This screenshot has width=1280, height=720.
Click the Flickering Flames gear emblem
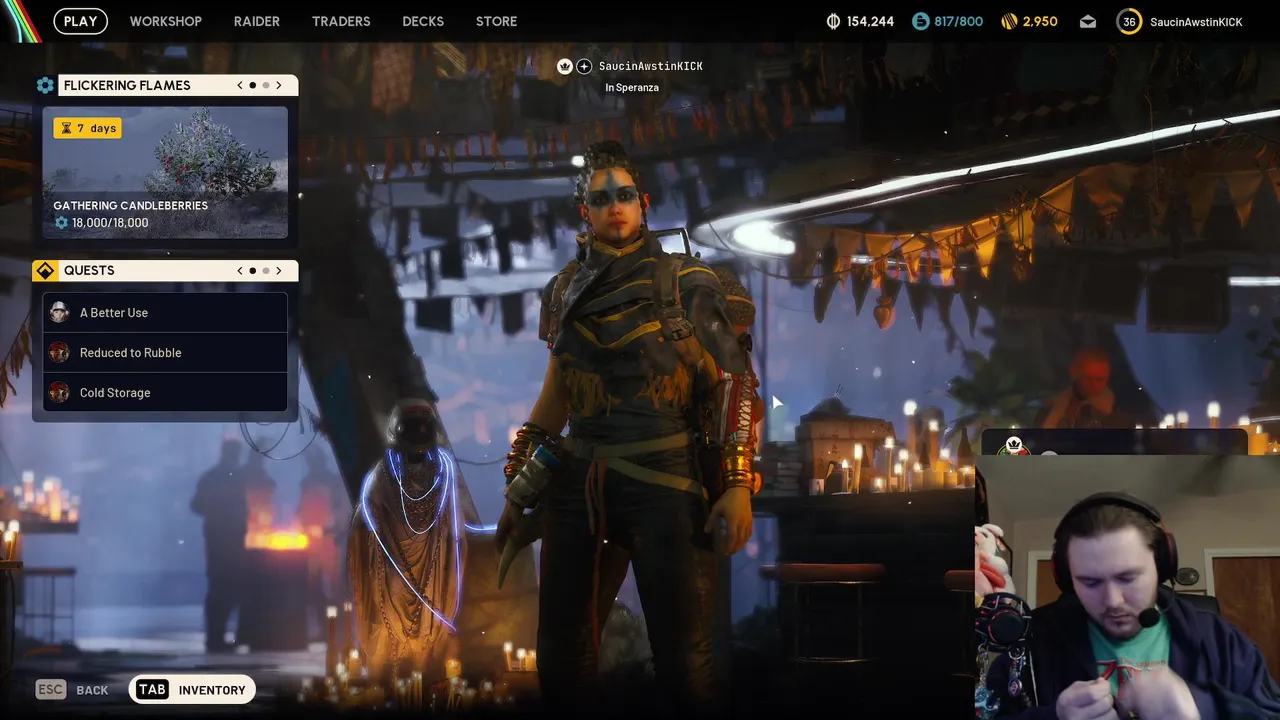coord(45,85)
